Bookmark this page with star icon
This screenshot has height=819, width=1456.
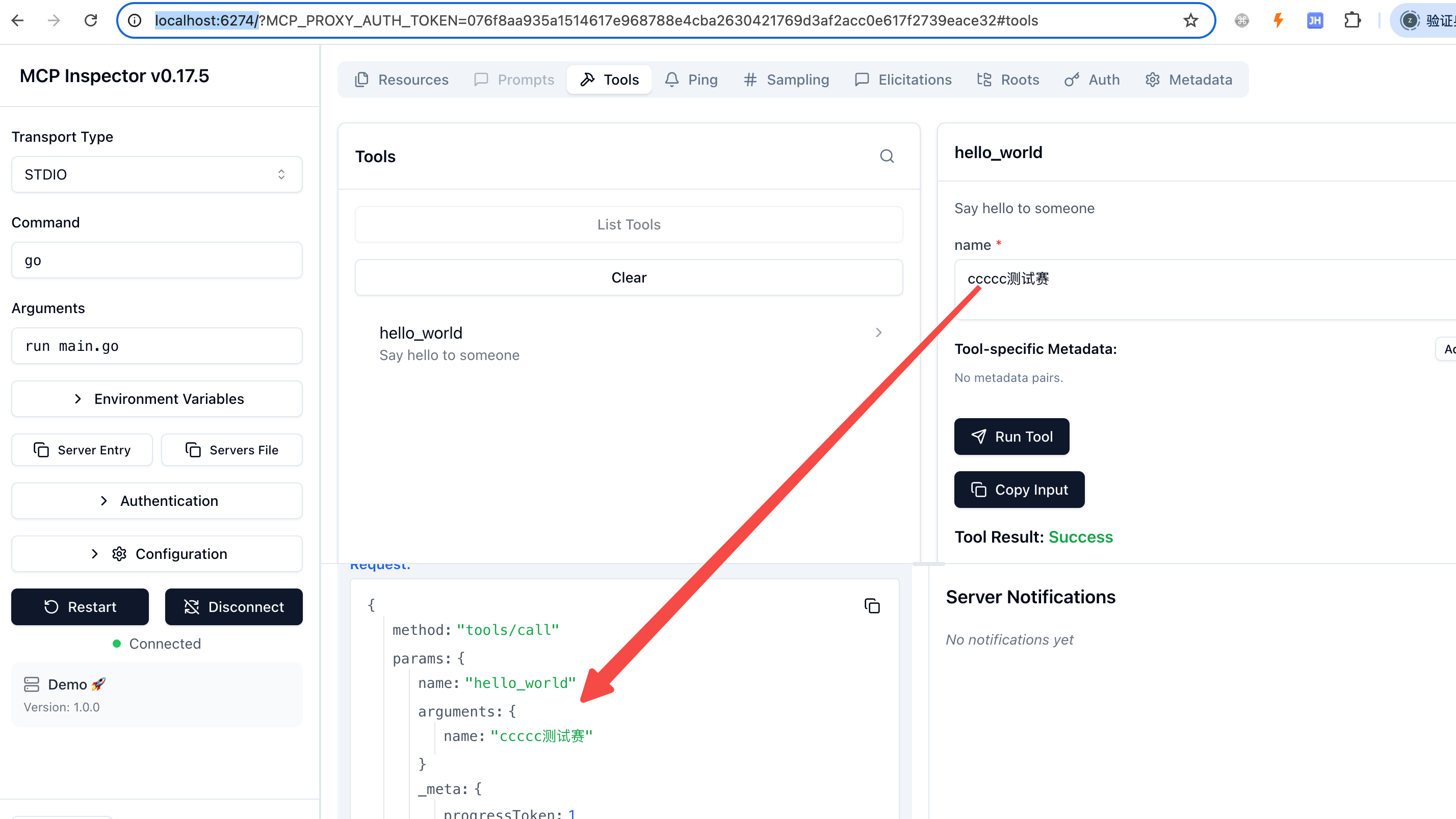[x=1190, y=21]
